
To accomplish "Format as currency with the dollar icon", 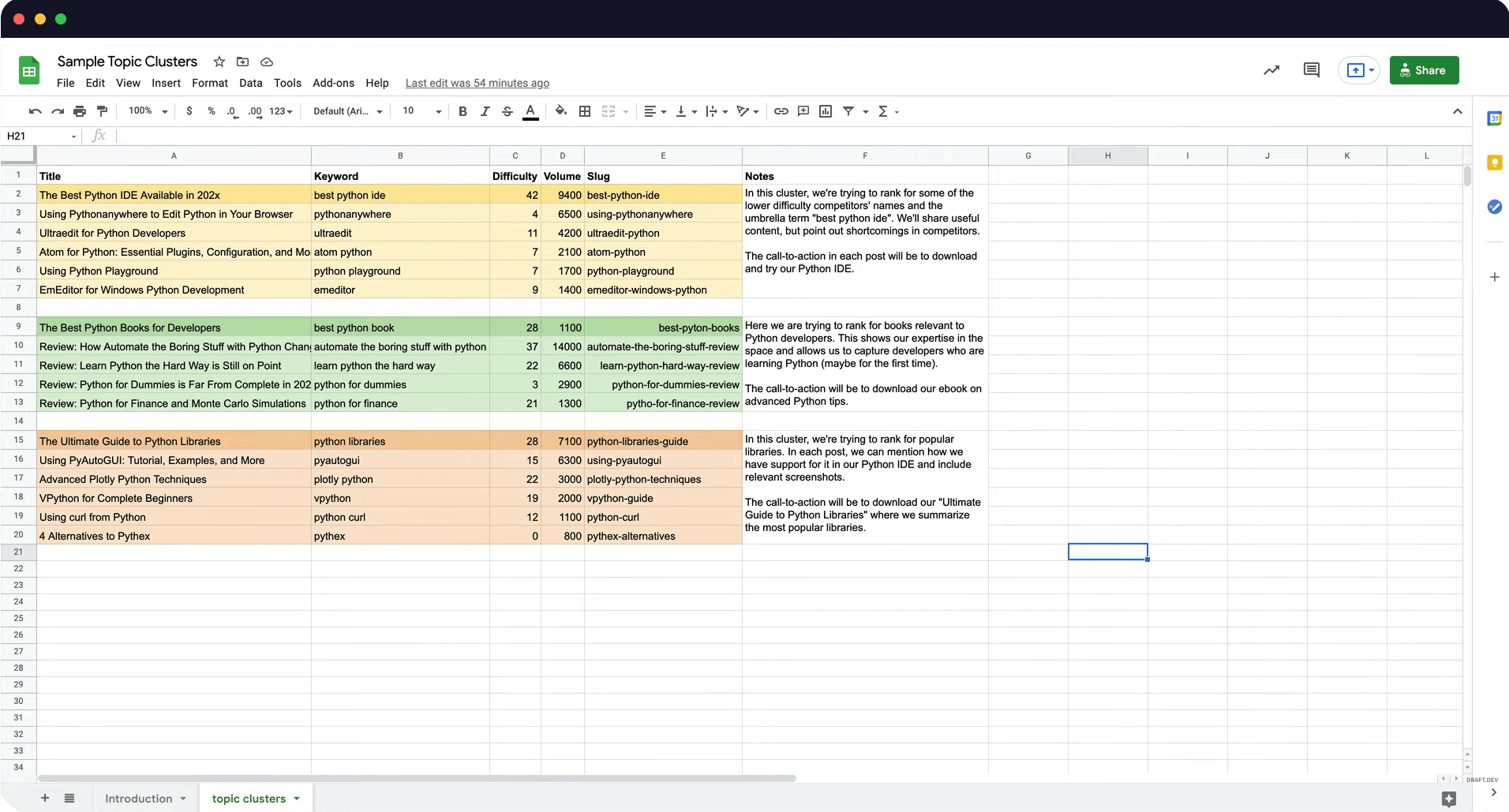I will (x=189, y=111).
